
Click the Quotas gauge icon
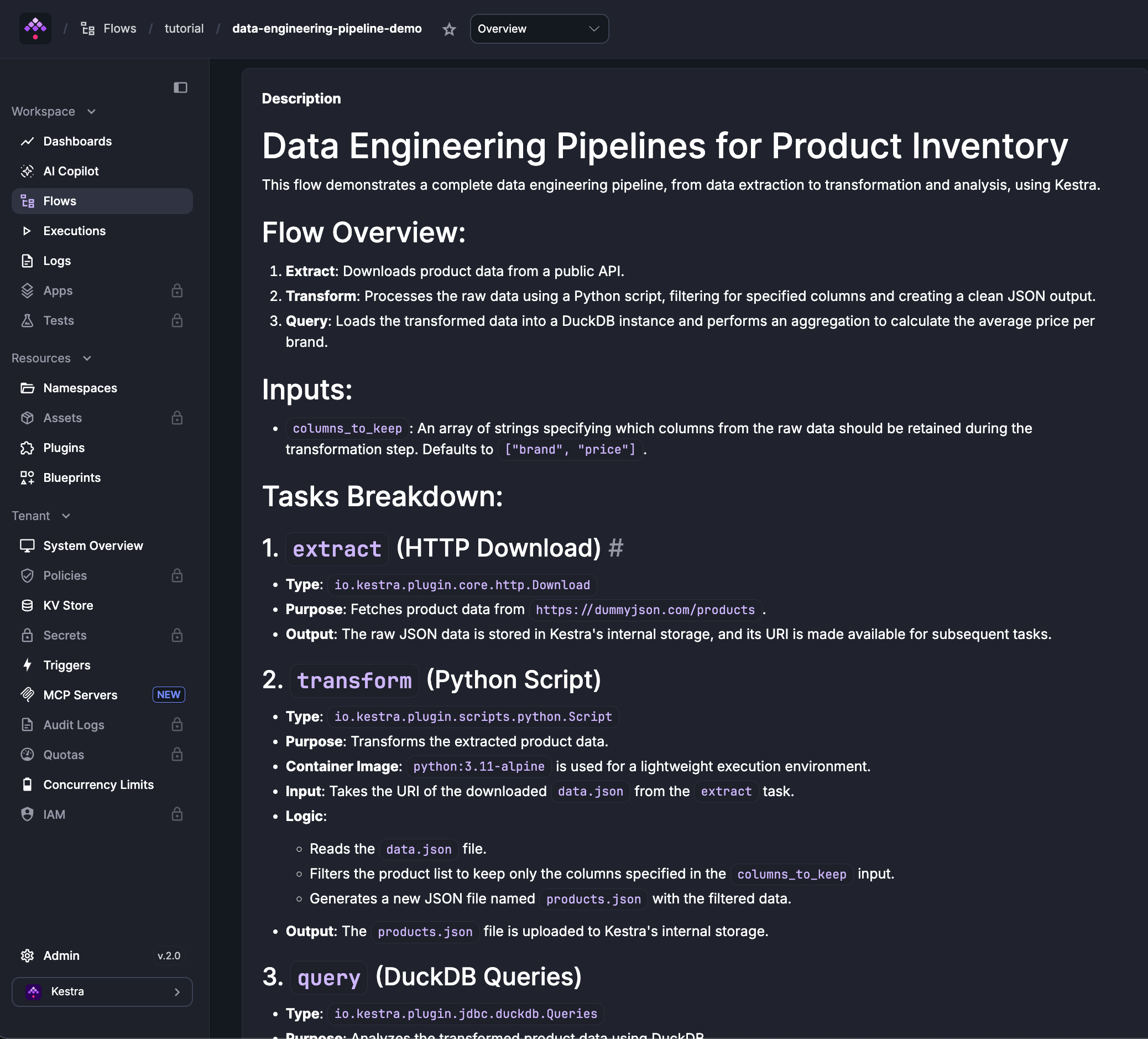27,755
